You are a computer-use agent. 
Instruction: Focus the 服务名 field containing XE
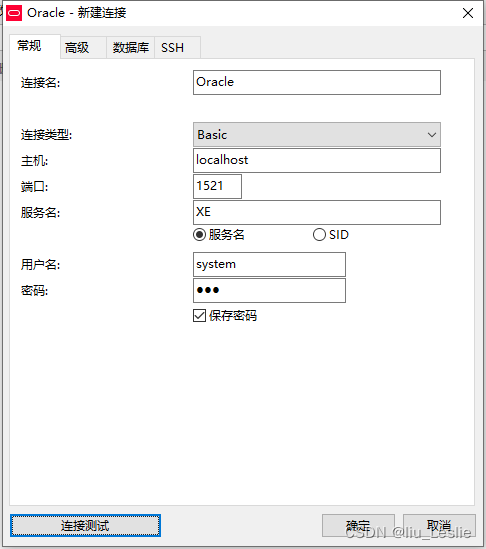tap(317, 212)
